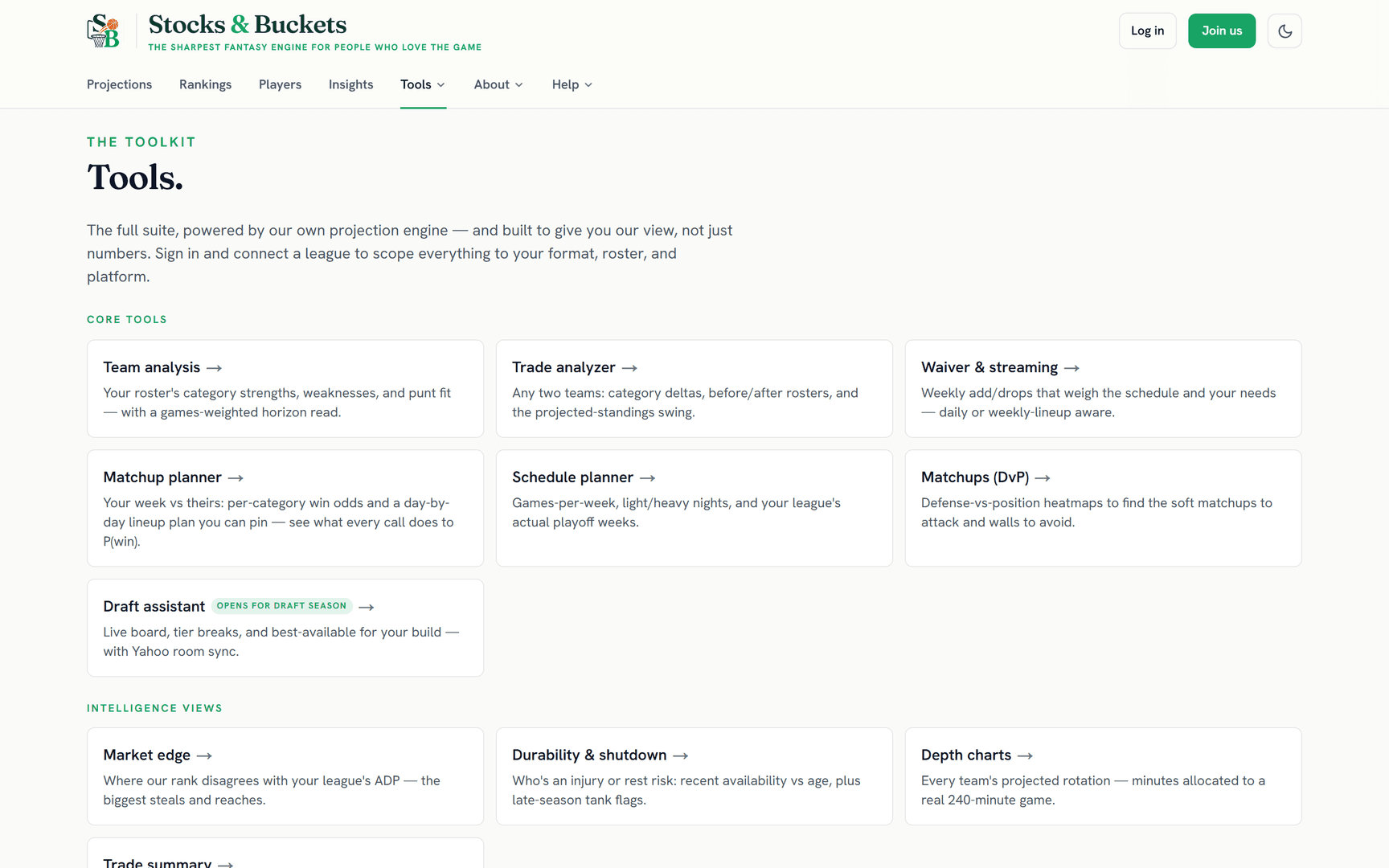Click the Log in button

pyautogui.click(x=1147, y=31)
